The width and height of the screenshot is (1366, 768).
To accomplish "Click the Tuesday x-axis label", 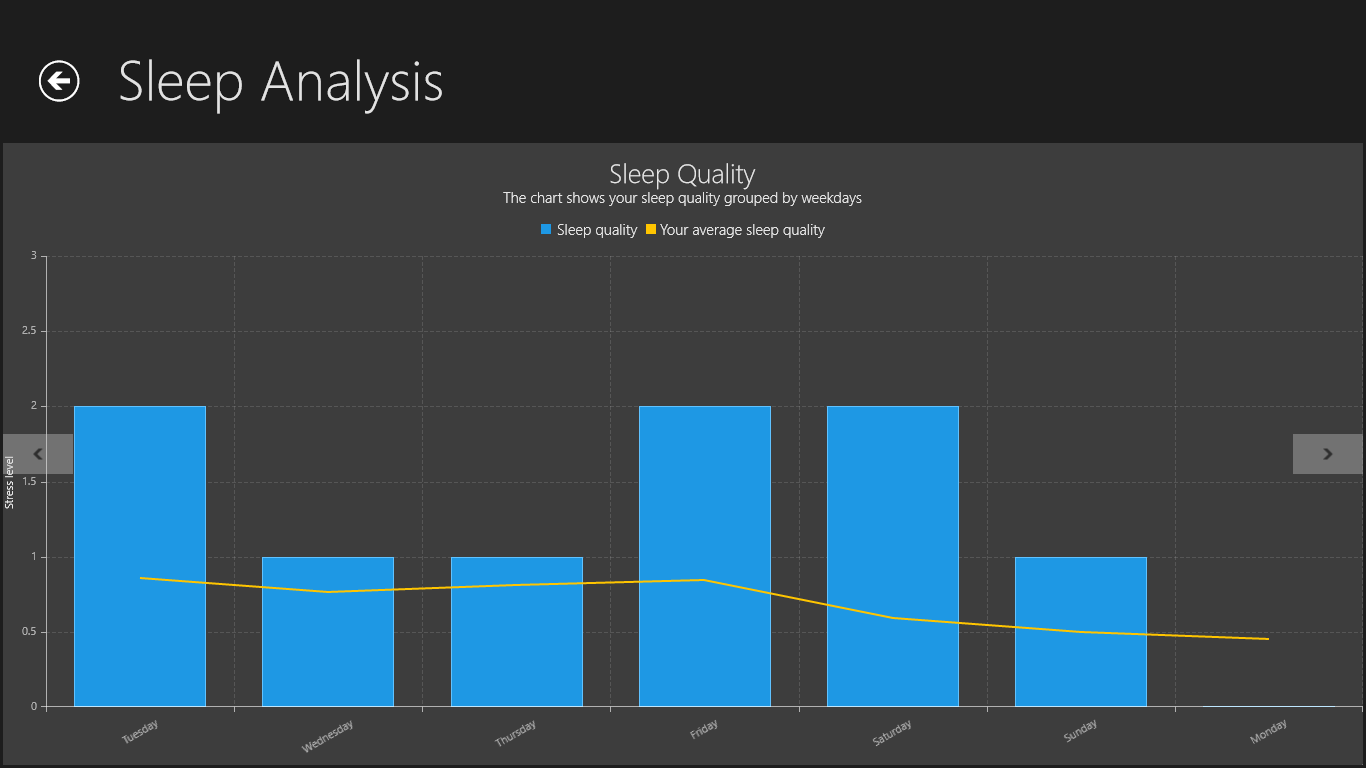I will point(140,732).
